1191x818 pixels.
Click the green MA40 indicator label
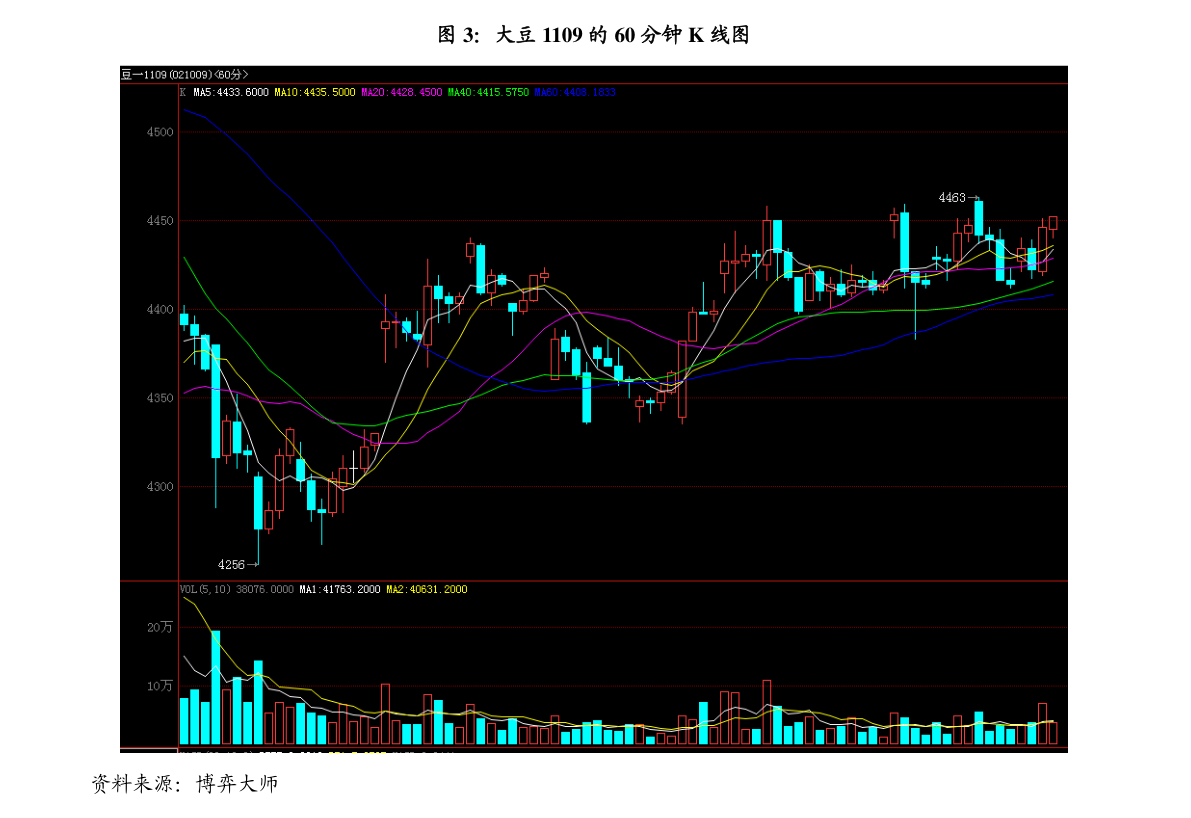(488, 92)
